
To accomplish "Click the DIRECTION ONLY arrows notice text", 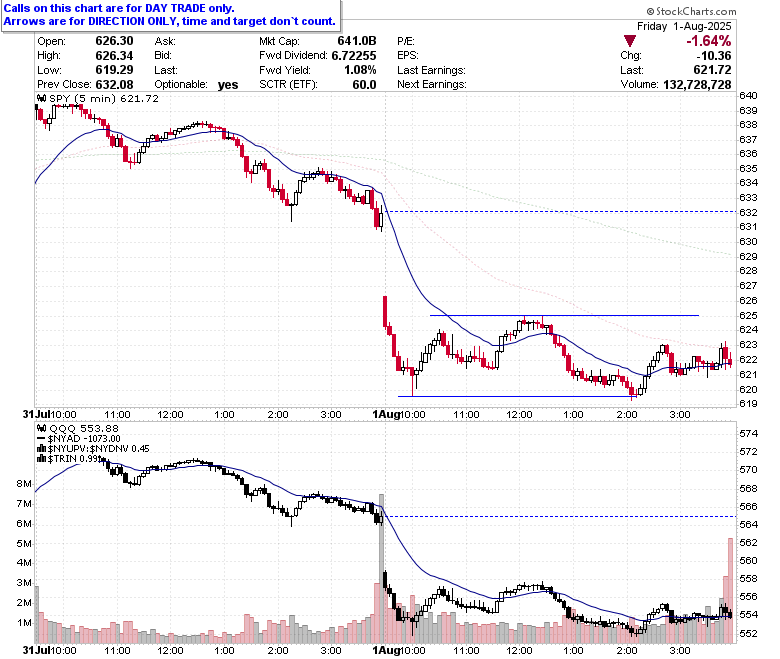I will (x=169, y=21).
